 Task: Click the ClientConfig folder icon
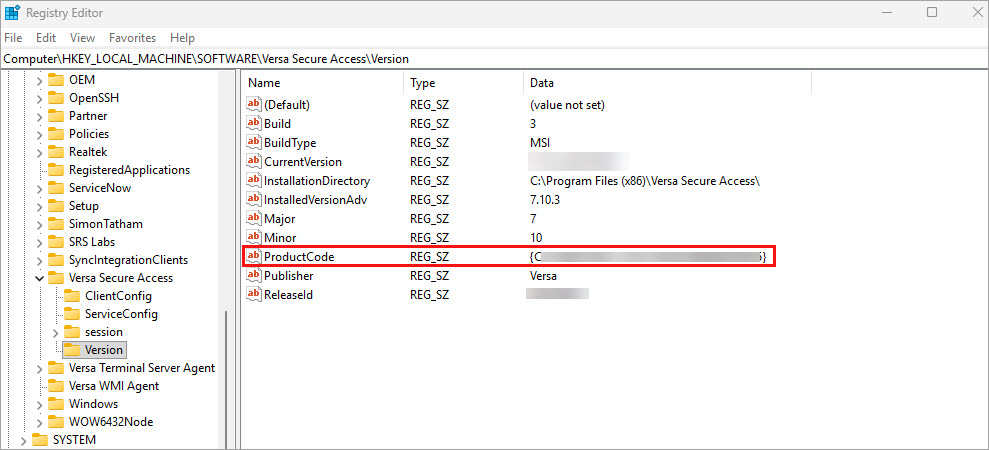[x=73, y=296]
